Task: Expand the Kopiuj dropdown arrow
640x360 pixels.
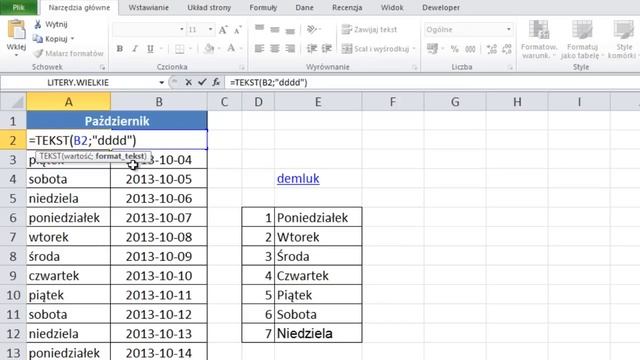Action: 73,39
